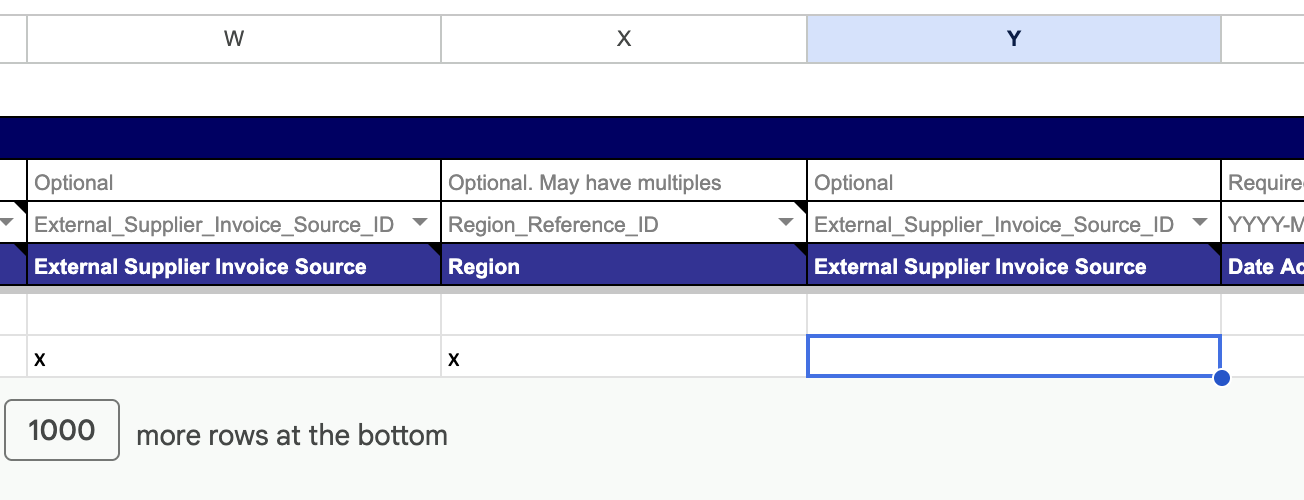Click the "x" cell in column X

624,357
